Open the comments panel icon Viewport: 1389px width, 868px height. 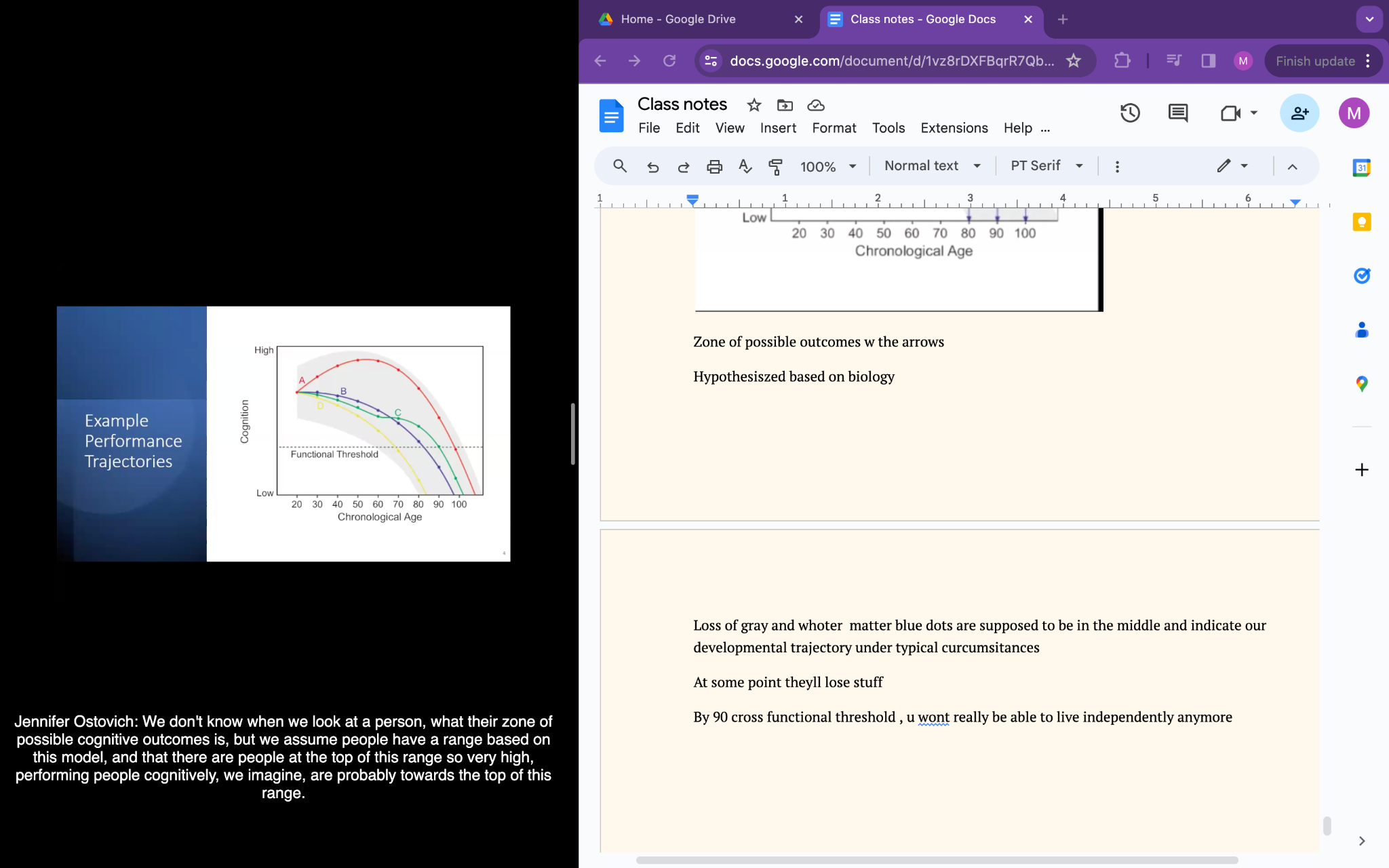click(1177, 113)
